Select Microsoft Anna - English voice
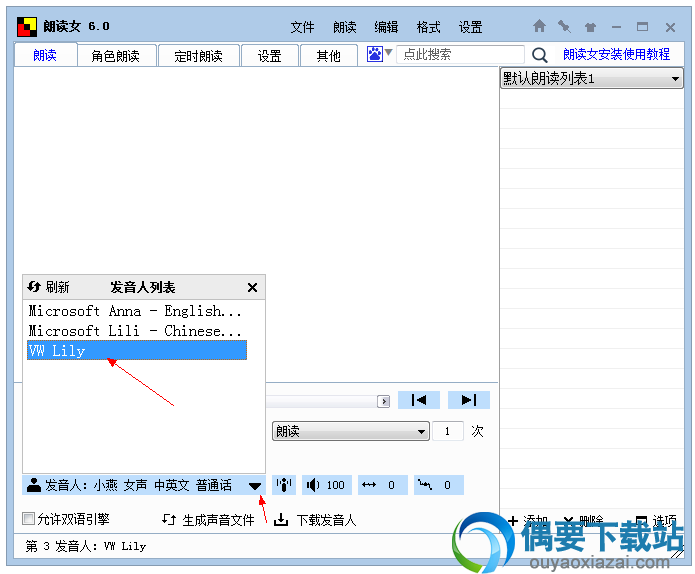The image size is (695, 574). tap(137, 311)
